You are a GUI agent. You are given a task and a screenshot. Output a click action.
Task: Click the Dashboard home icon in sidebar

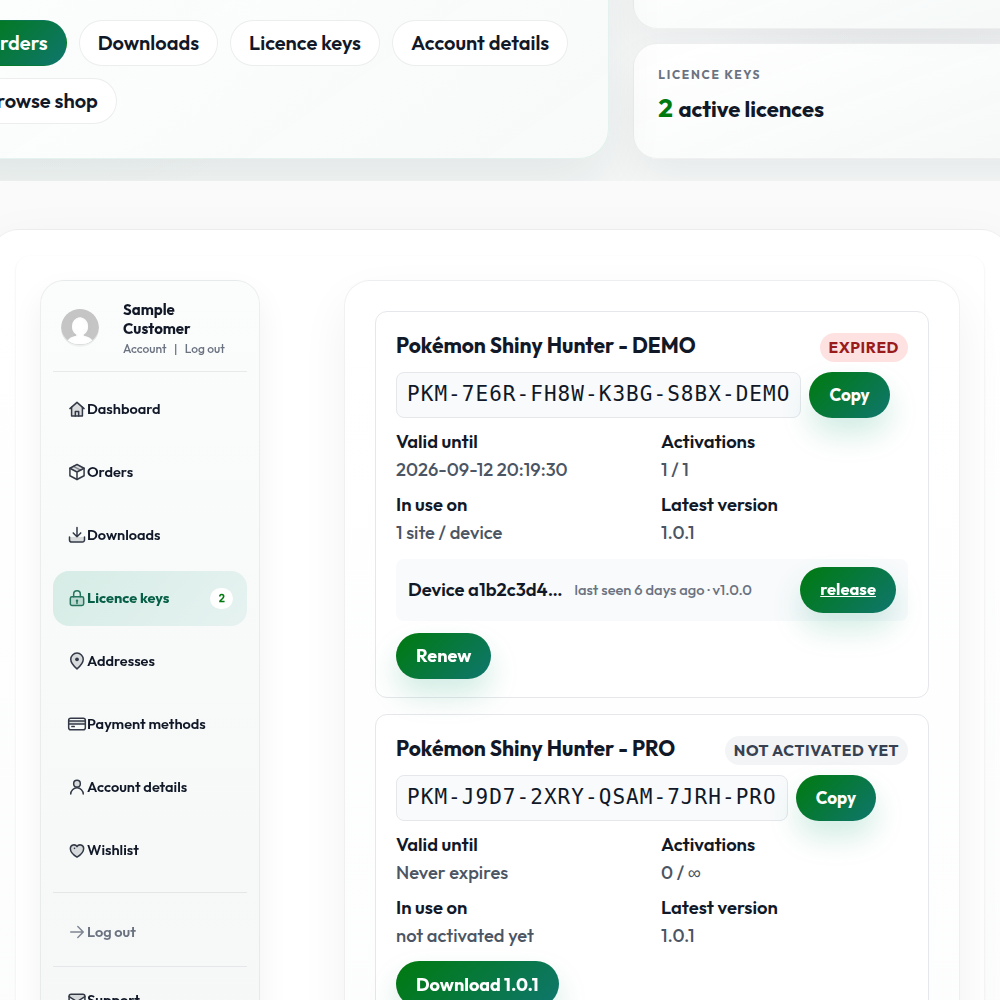(x=77, y=409)
